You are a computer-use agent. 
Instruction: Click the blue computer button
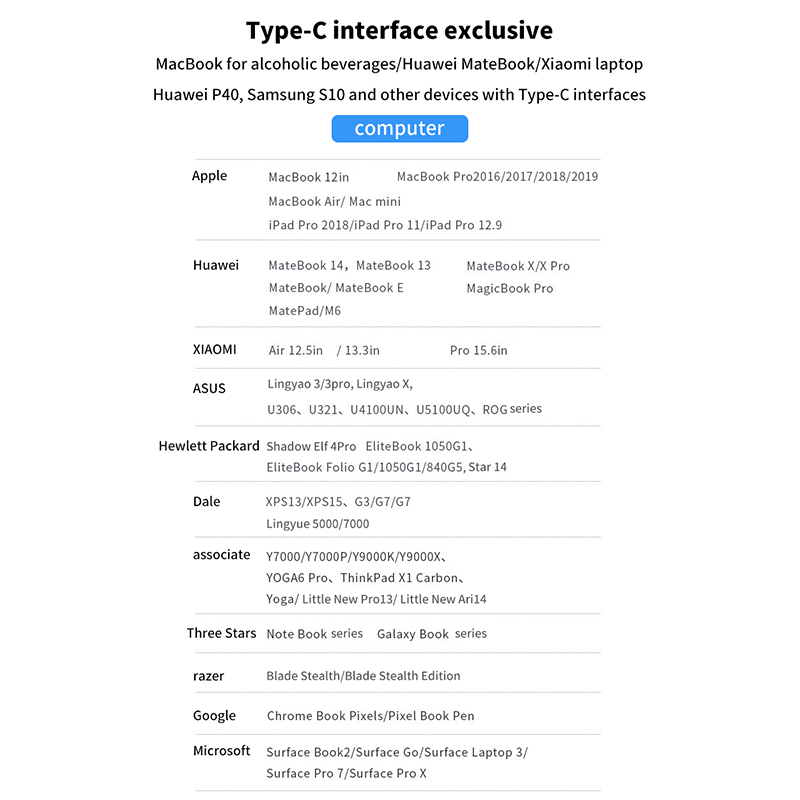click(x=399, y=128)
